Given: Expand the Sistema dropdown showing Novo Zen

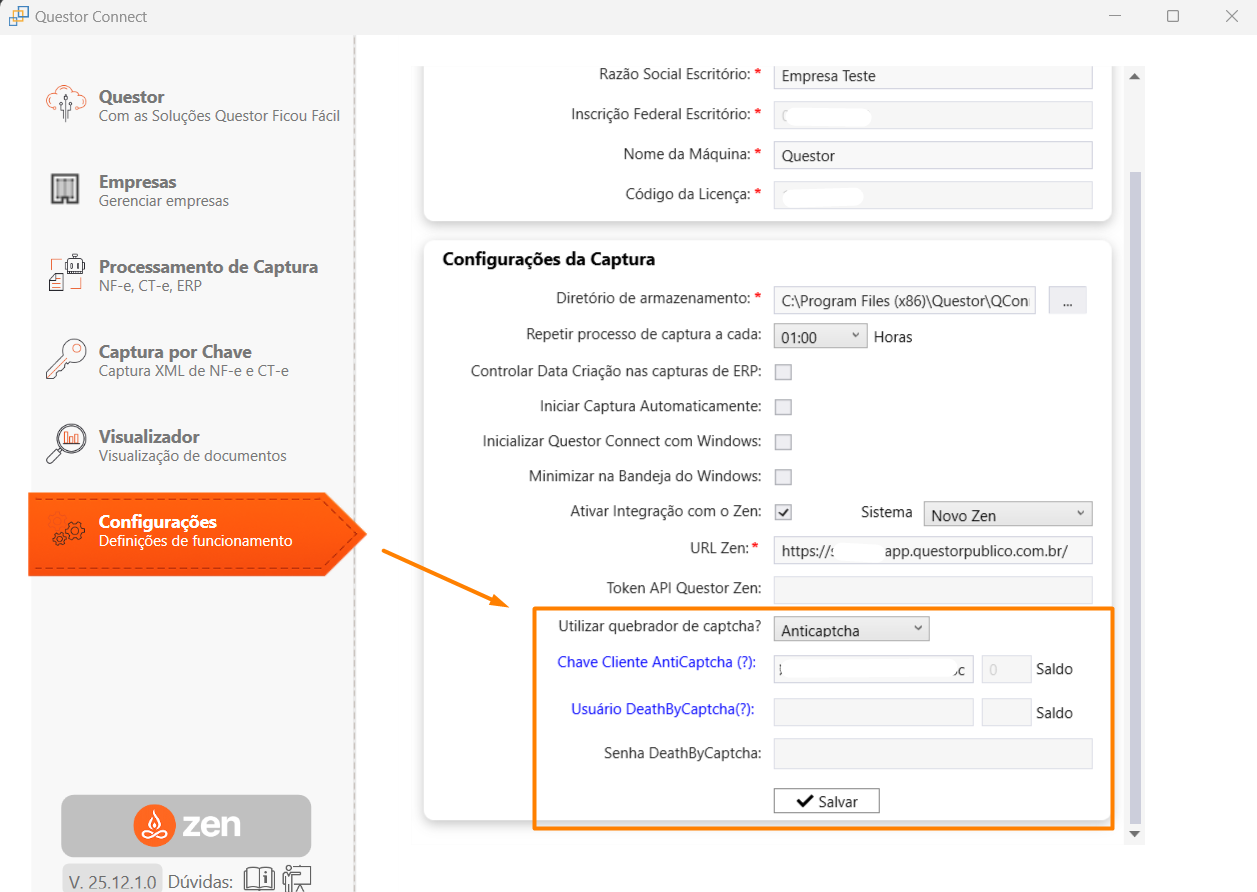Looking at the screenshot, I should coord(1007,515).
